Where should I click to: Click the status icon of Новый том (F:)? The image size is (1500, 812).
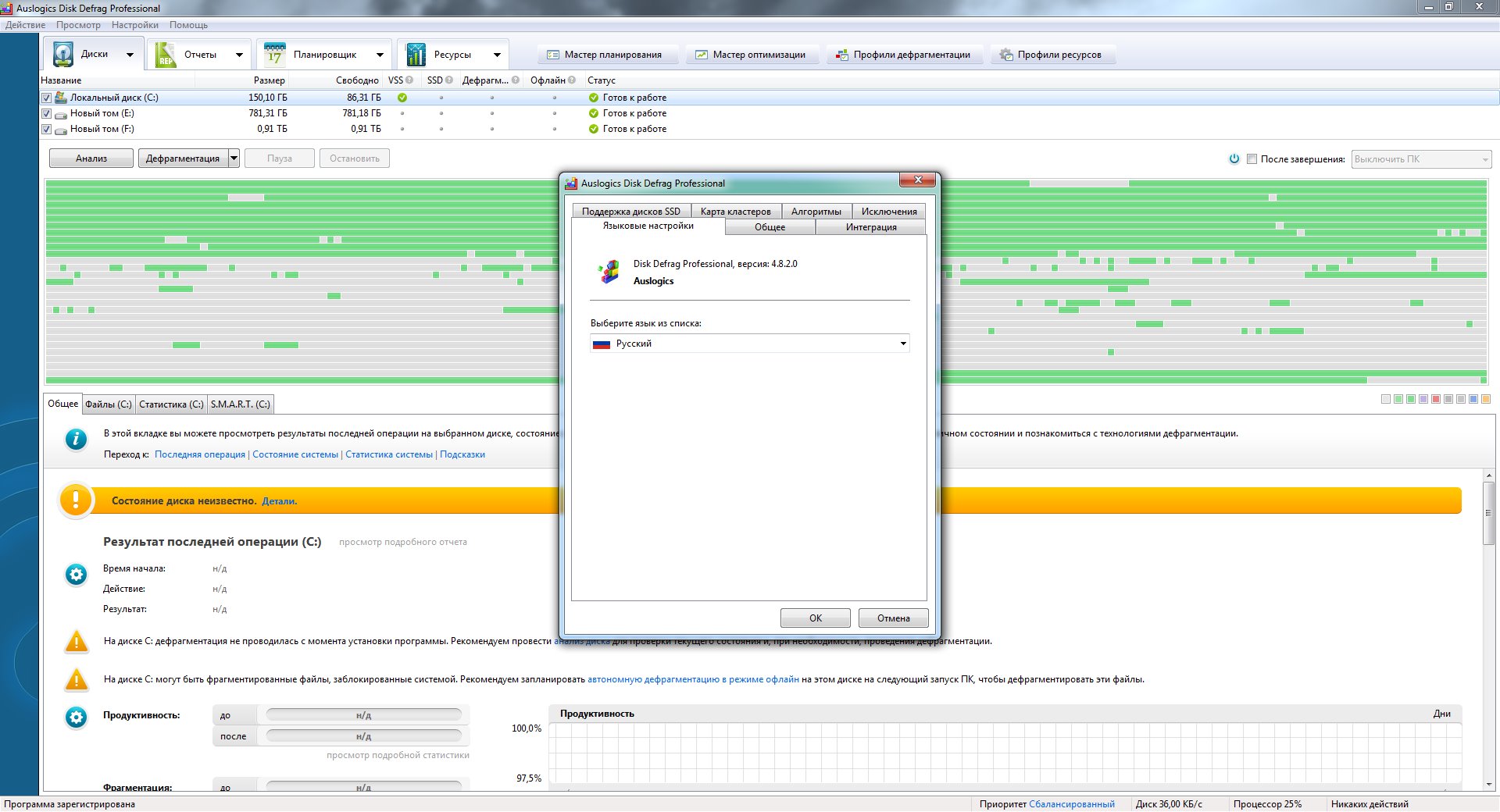tap(594, 129)
